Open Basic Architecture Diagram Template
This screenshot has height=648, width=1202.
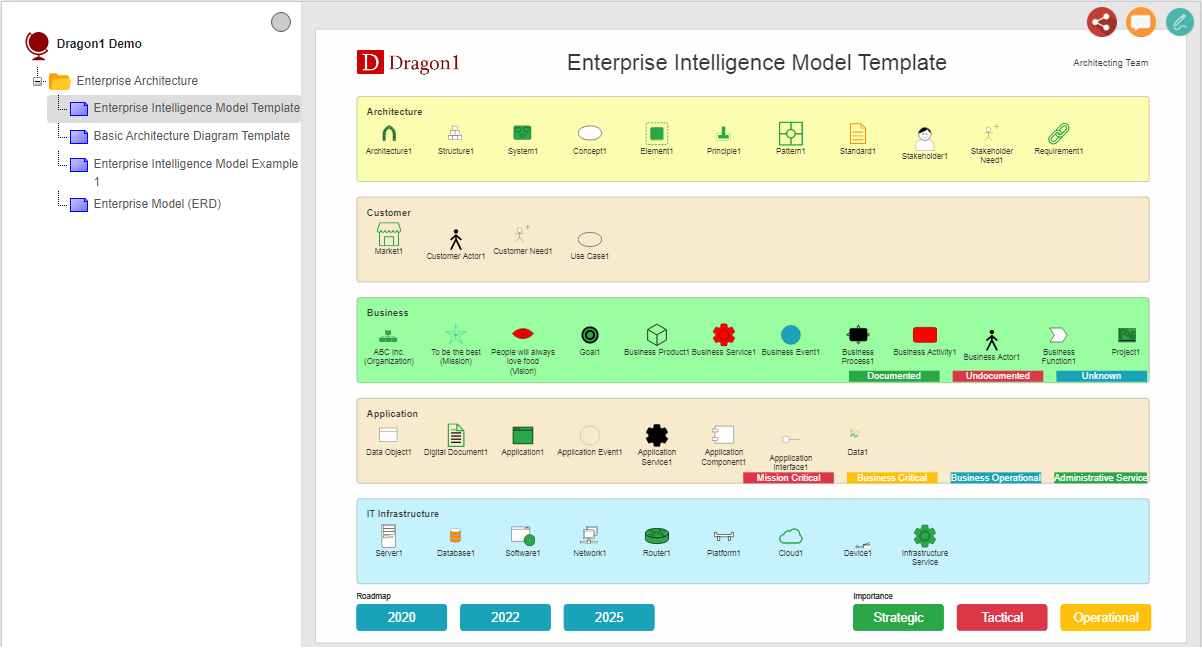pyautogui.click(x=191, y=136)
